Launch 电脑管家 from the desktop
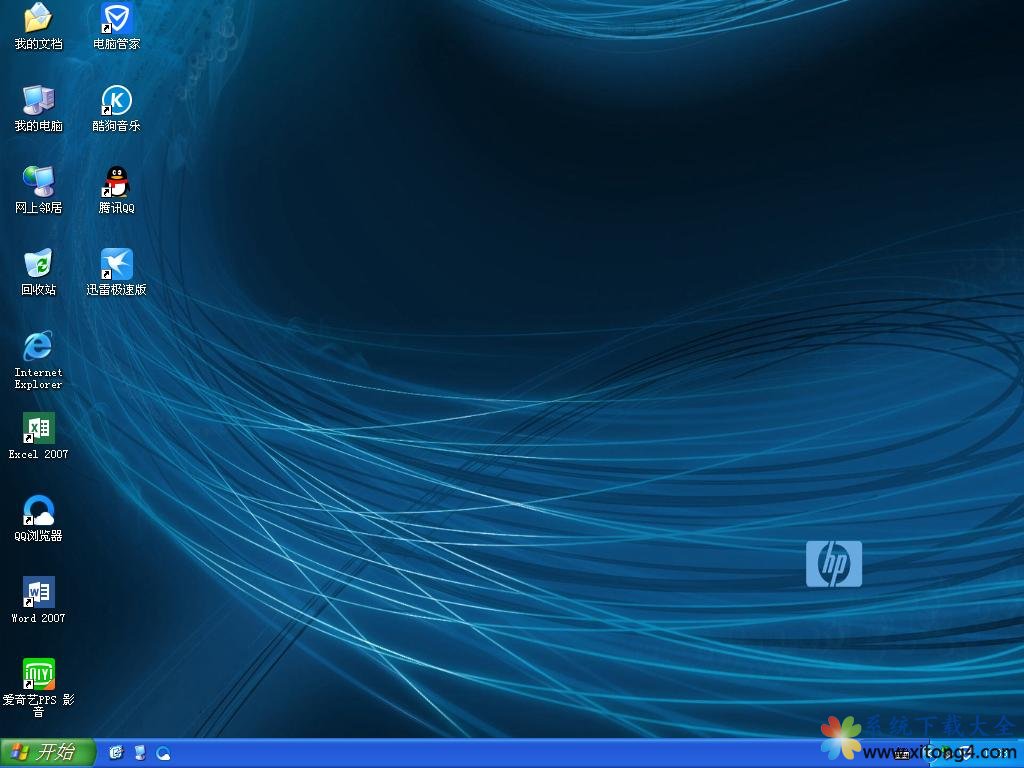The image size is (1024, 768). (117, 18)
